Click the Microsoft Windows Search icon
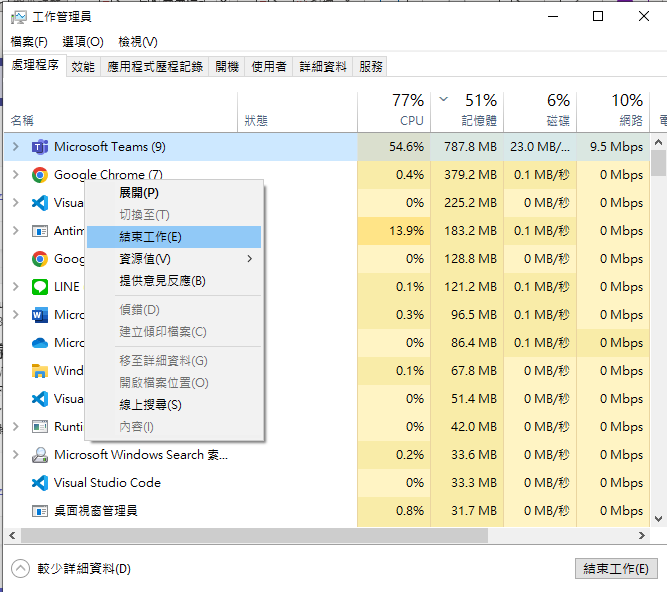This screenshot has width=667, height=592. [x=40, y=455]
